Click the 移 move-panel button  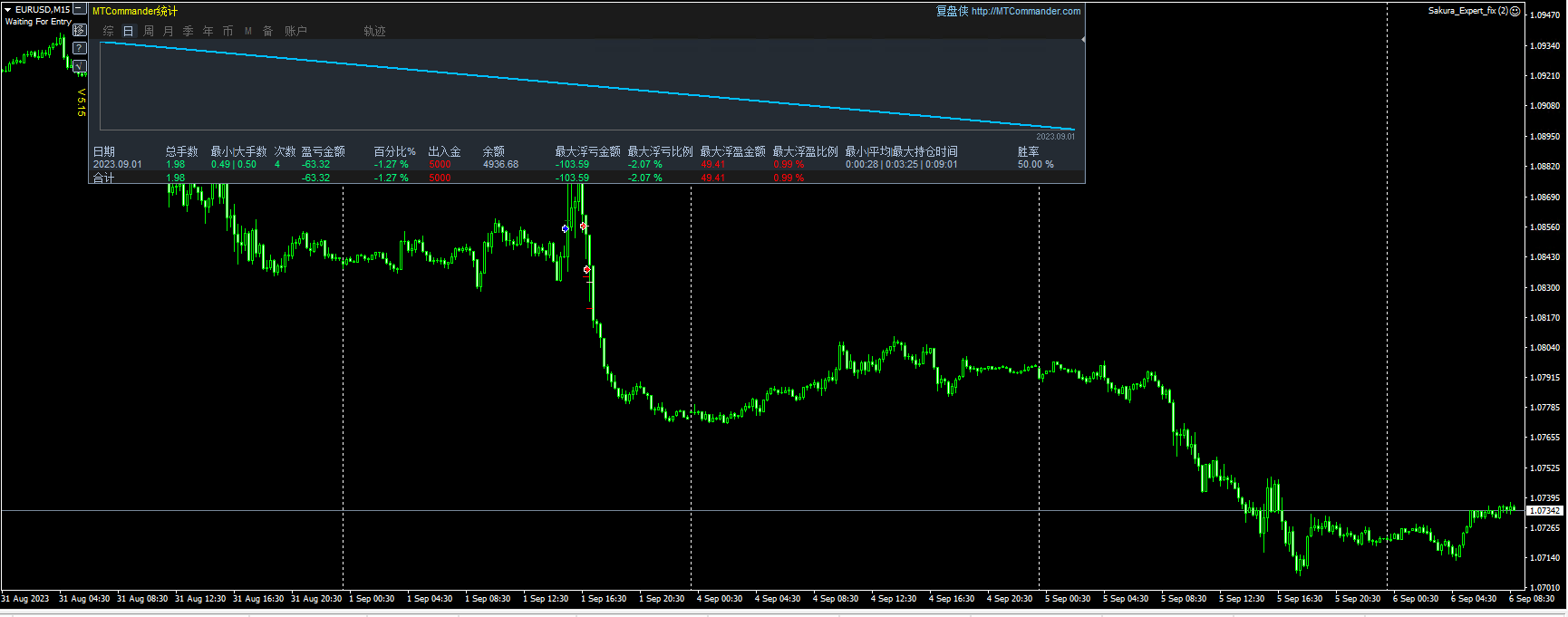[x=80, y=30]
